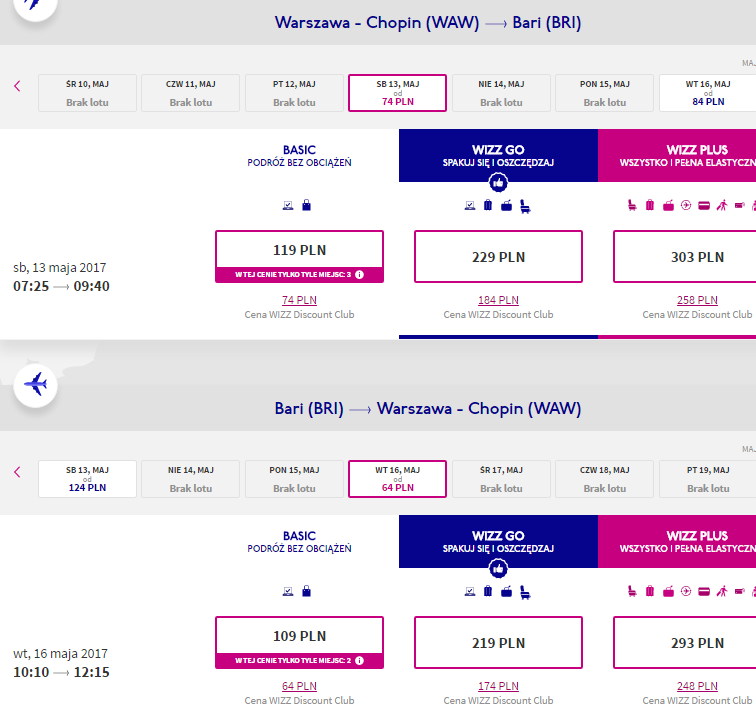Select CZW 11, MAJ outbound date tab
This screenshot has height=713, width=756.
pos(190,93)
